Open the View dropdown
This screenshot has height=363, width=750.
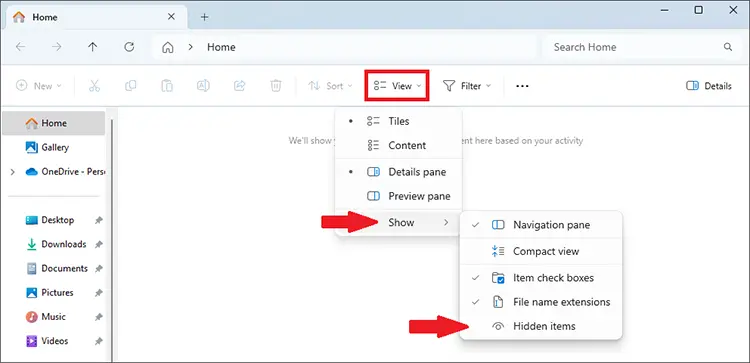(397, 86)
